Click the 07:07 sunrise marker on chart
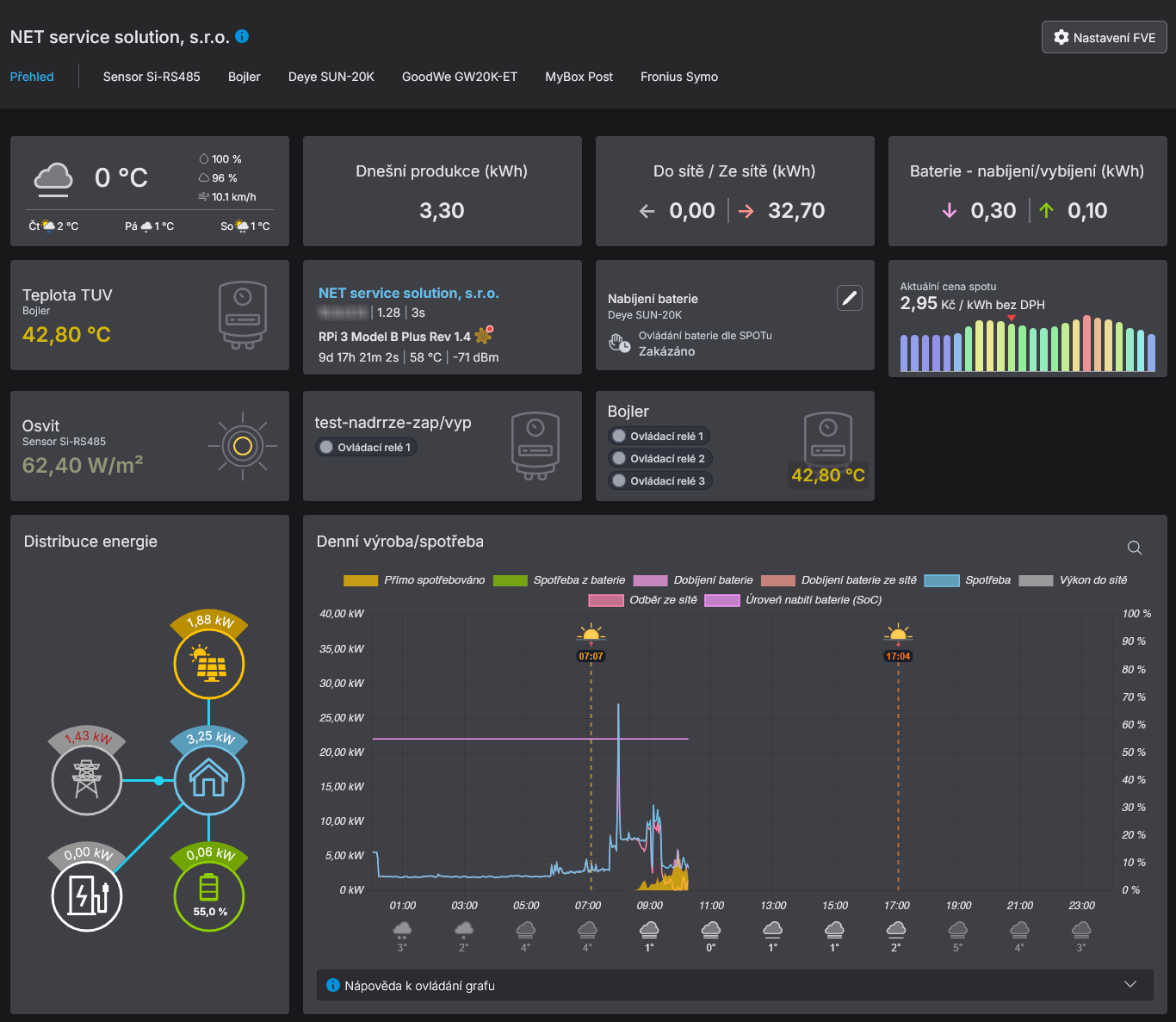The image size is (1176, 1022). tap(591, 656)
